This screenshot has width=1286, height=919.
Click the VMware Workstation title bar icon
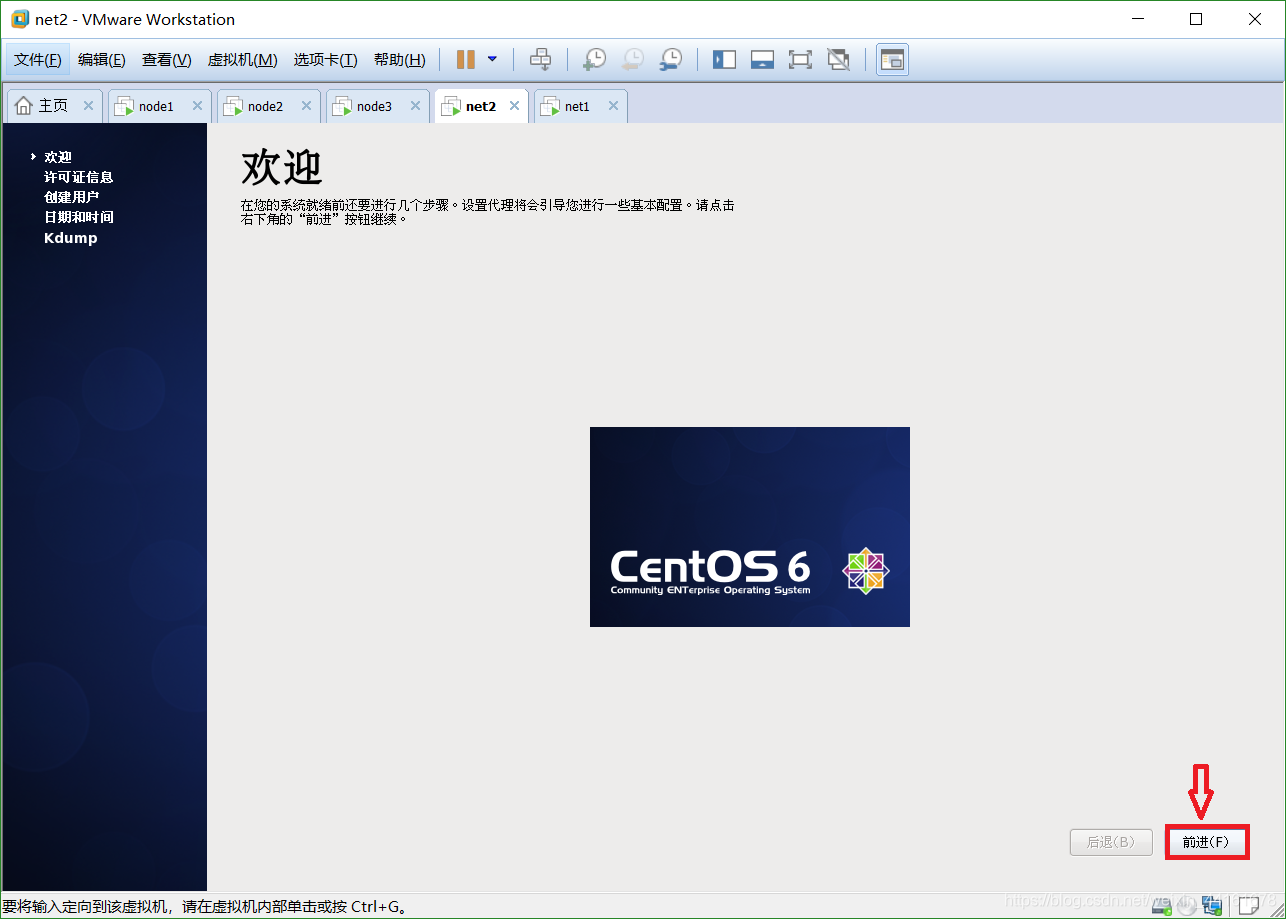(20, 19)
